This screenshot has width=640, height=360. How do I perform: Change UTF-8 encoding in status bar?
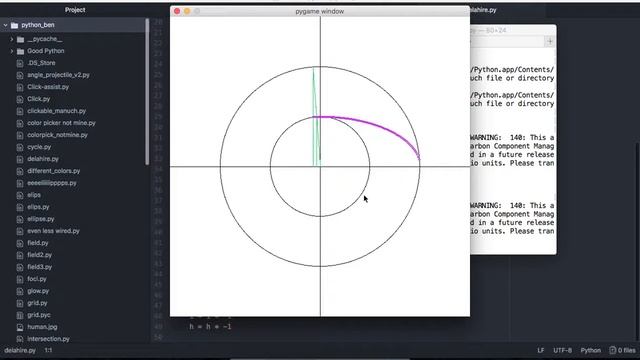point(562,351)
